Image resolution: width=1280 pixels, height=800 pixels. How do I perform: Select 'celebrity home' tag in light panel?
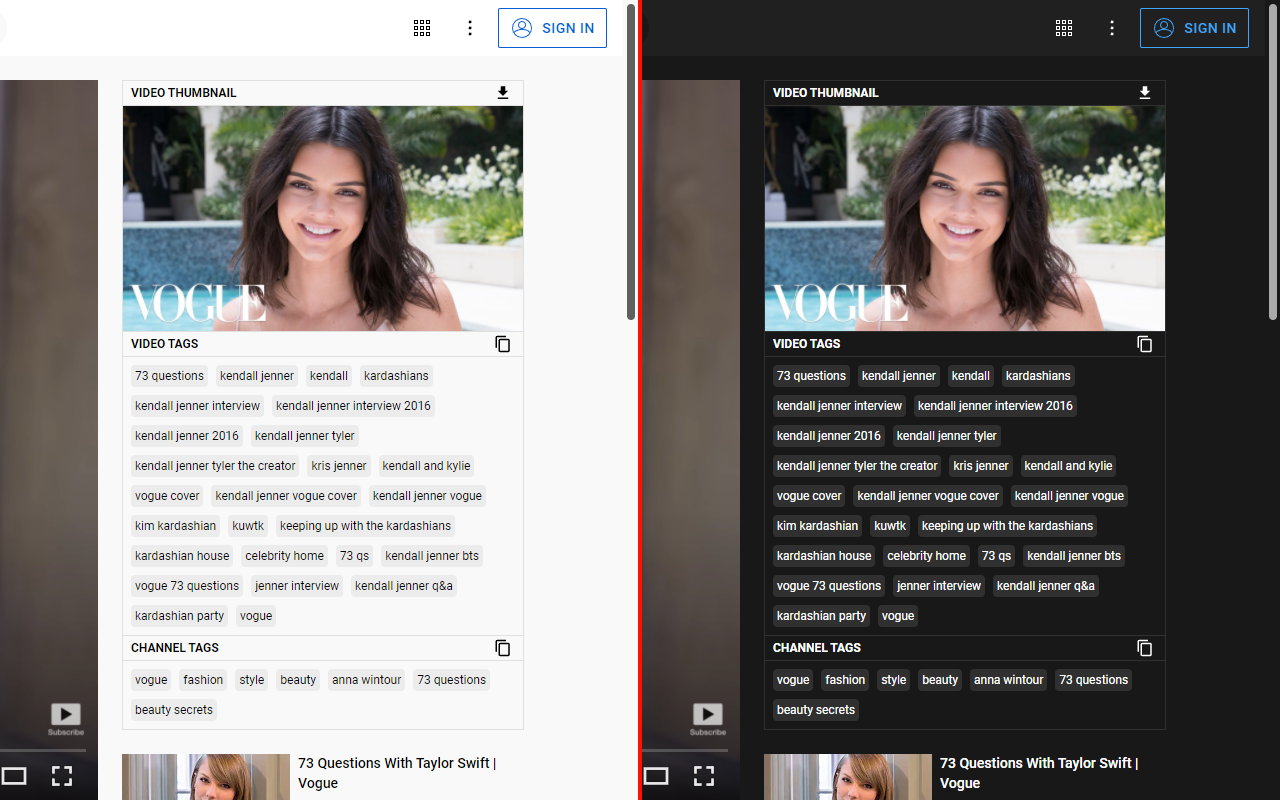point(285,556)
